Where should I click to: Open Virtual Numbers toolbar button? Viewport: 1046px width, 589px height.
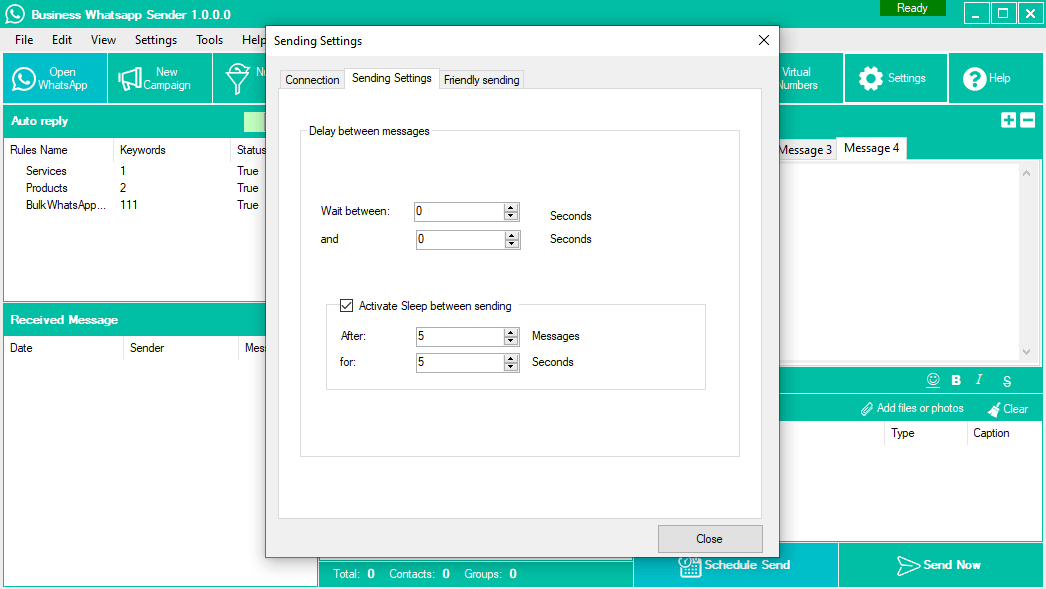[x=811, y=79]
